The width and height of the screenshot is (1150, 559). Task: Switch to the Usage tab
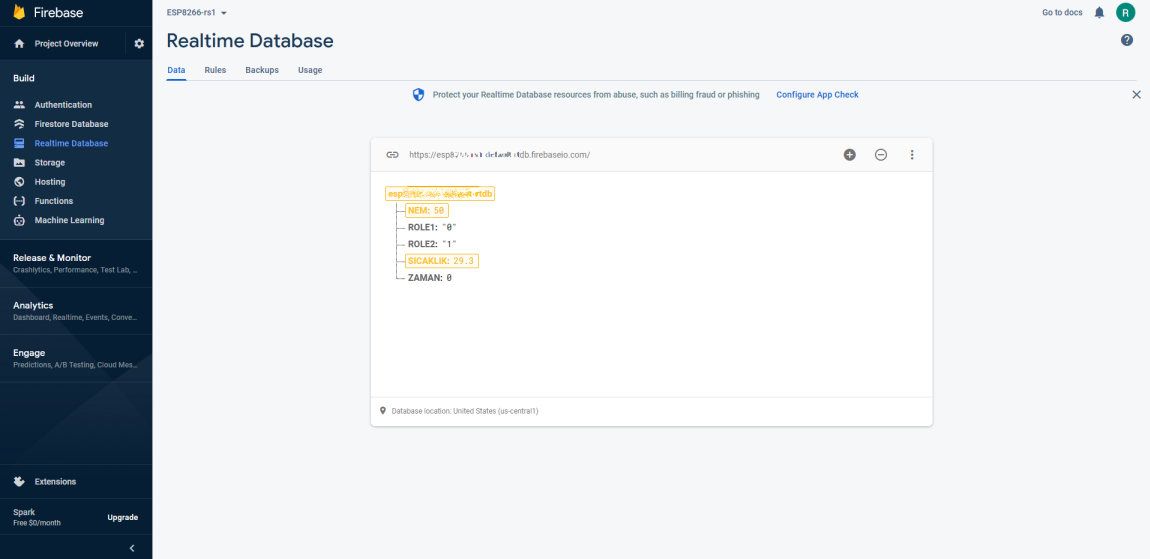pyautogui.click(x=310, y=70)
